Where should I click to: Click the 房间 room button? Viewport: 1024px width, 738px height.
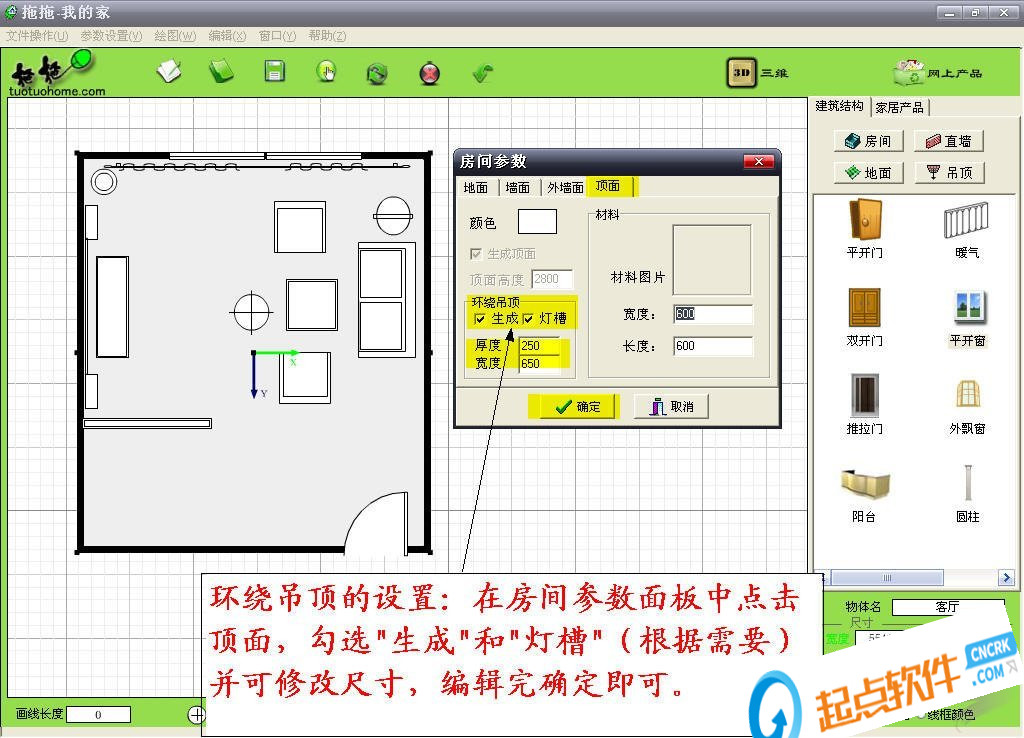point(869,141)
